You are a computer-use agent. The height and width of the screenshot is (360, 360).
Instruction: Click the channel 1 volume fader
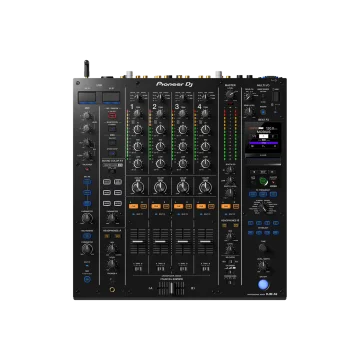(137, 241)
